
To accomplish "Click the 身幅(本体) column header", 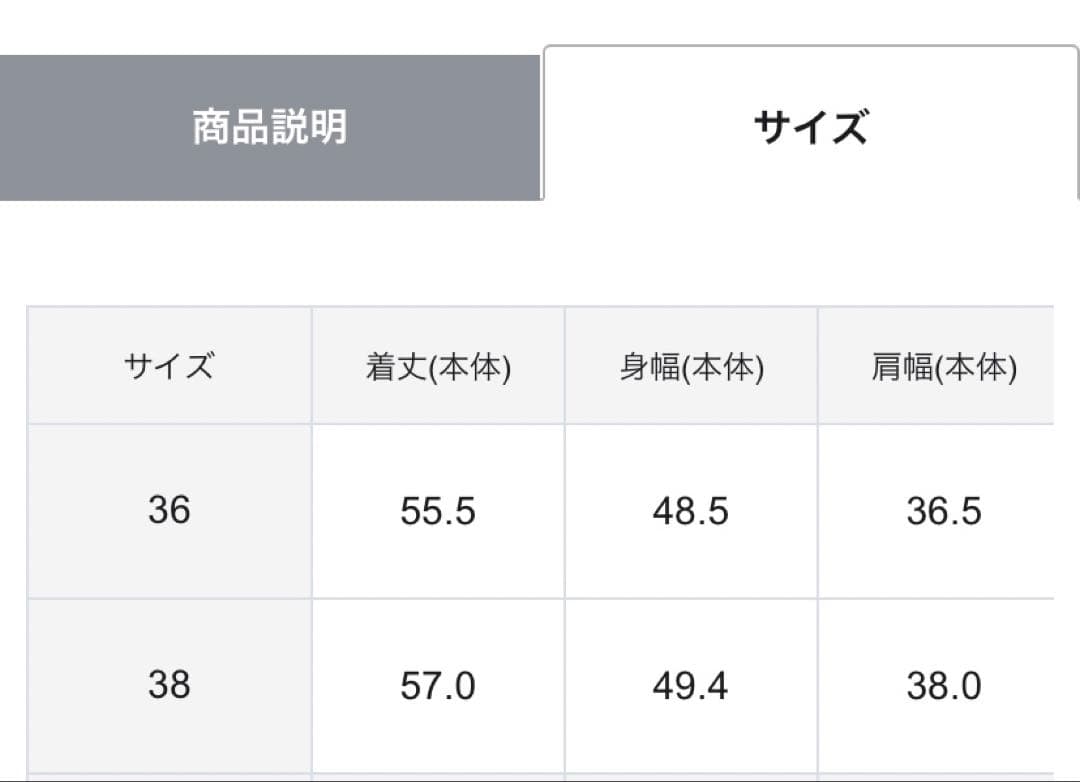I will click(691, 367).
